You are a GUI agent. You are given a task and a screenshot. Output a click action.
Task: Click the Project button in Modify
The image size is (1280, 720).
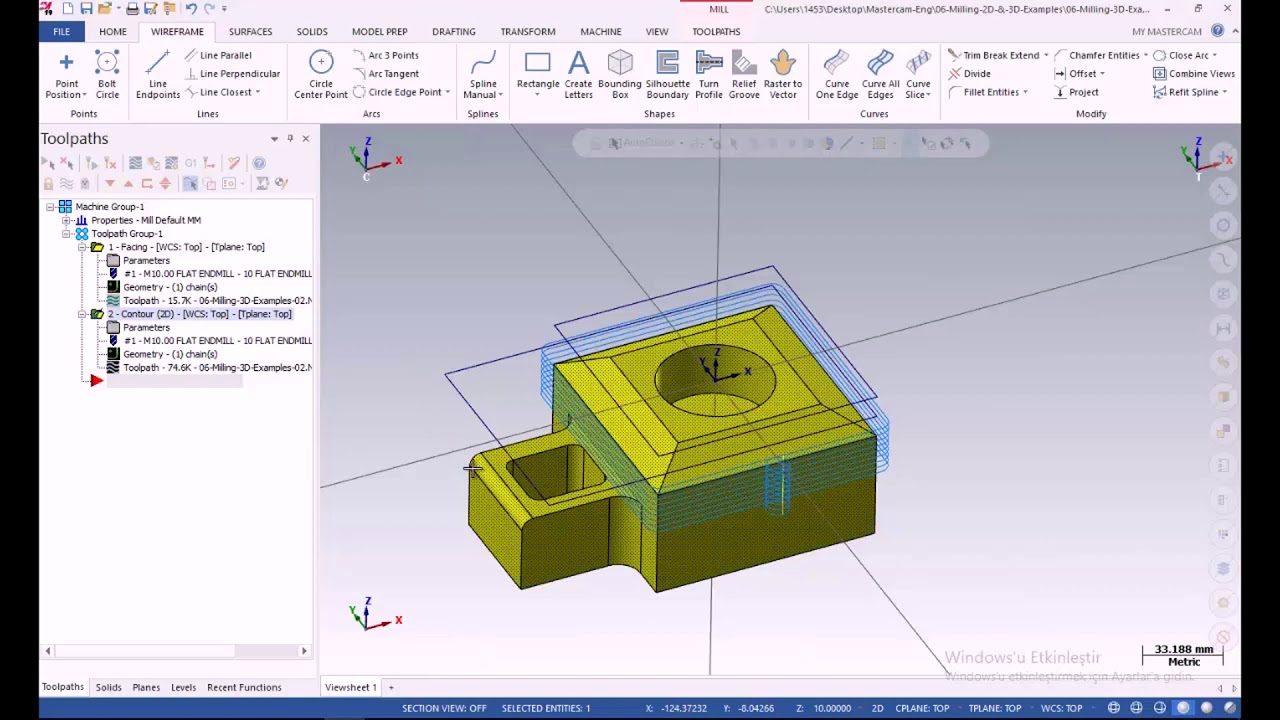[1076, 92]
